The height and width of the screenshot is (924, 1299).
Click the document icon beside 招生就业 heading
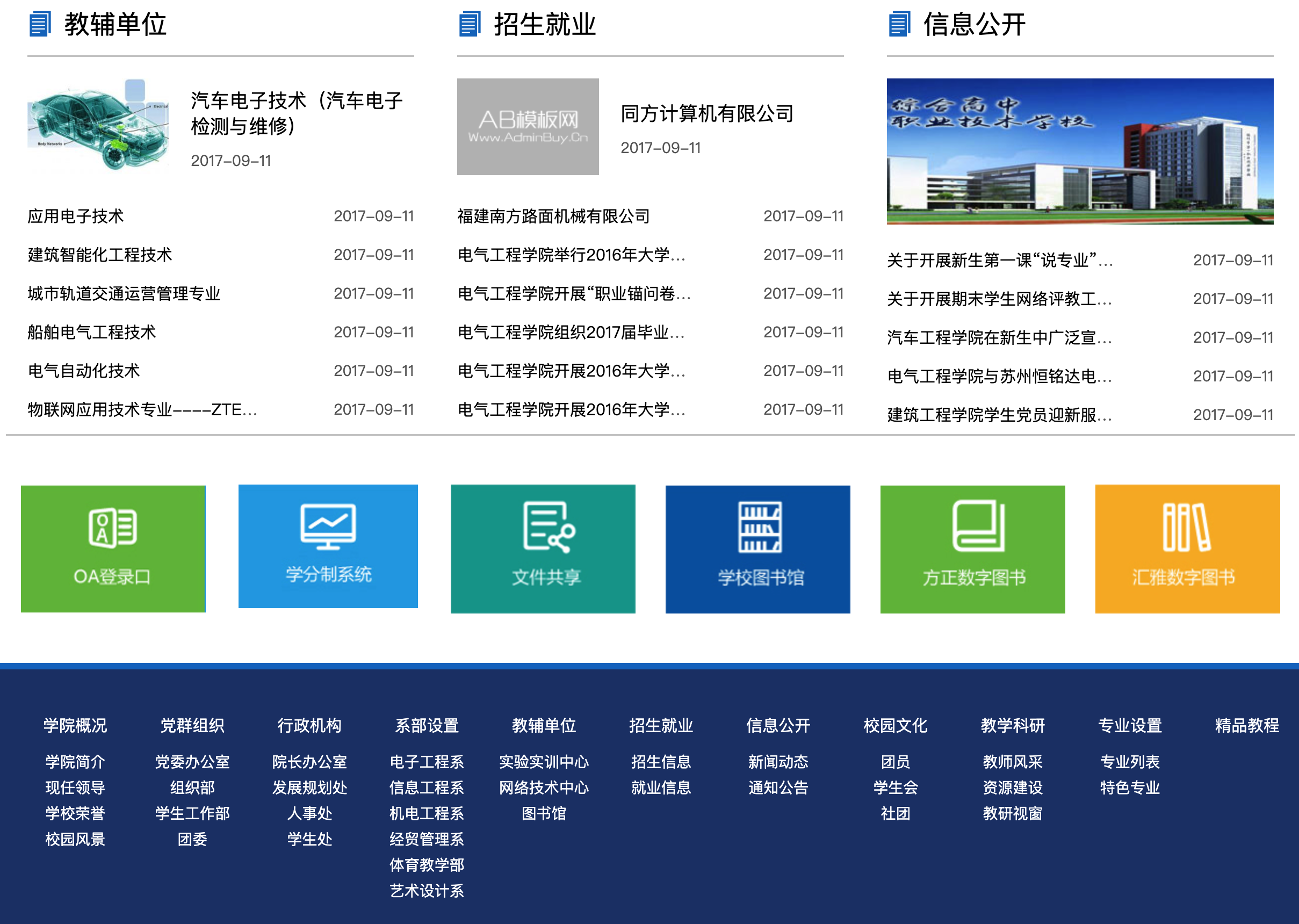pos(470,24)
